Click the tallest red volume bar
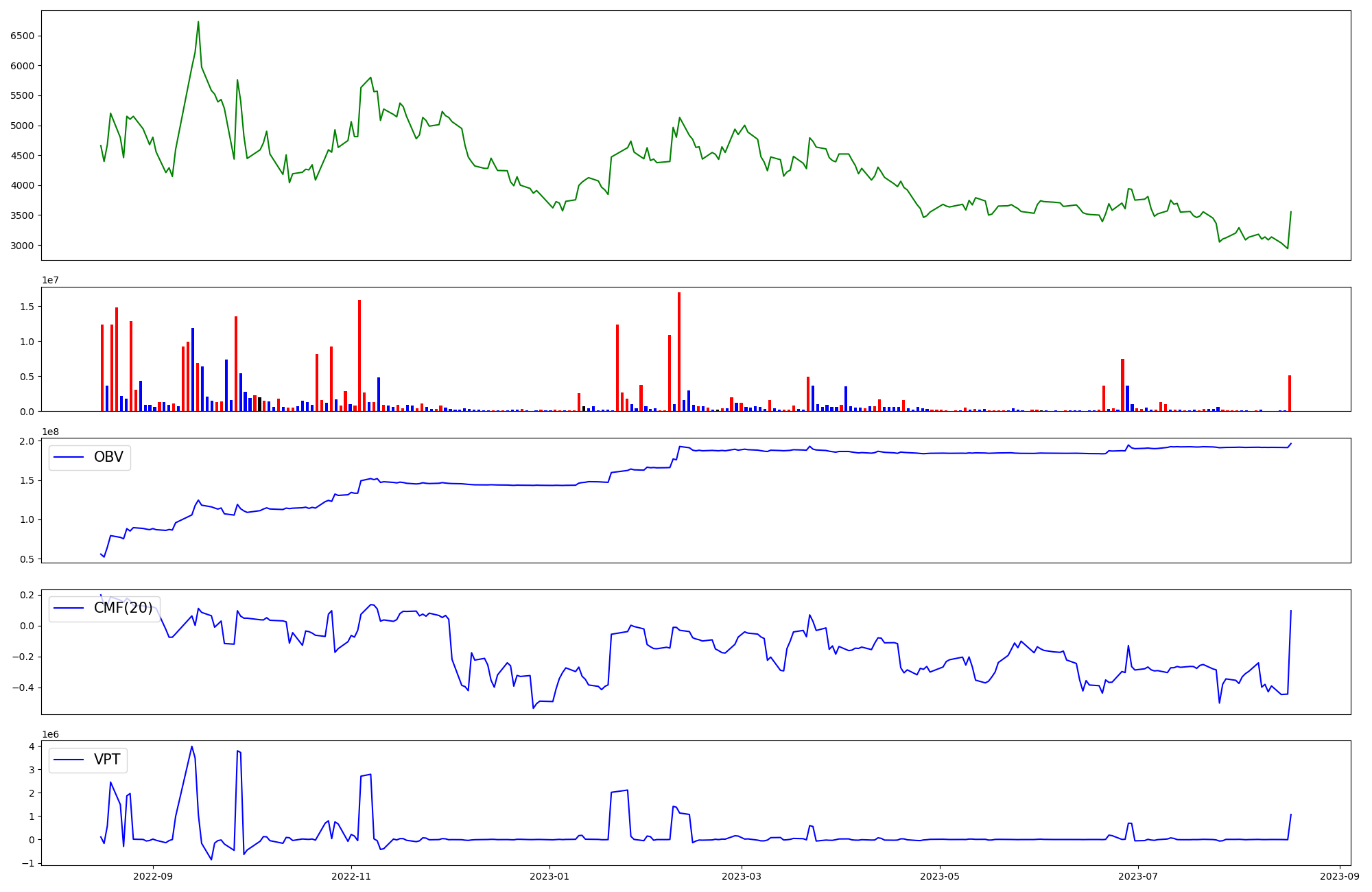Screen dimensions: 1372x892 (x=679, y=351)
